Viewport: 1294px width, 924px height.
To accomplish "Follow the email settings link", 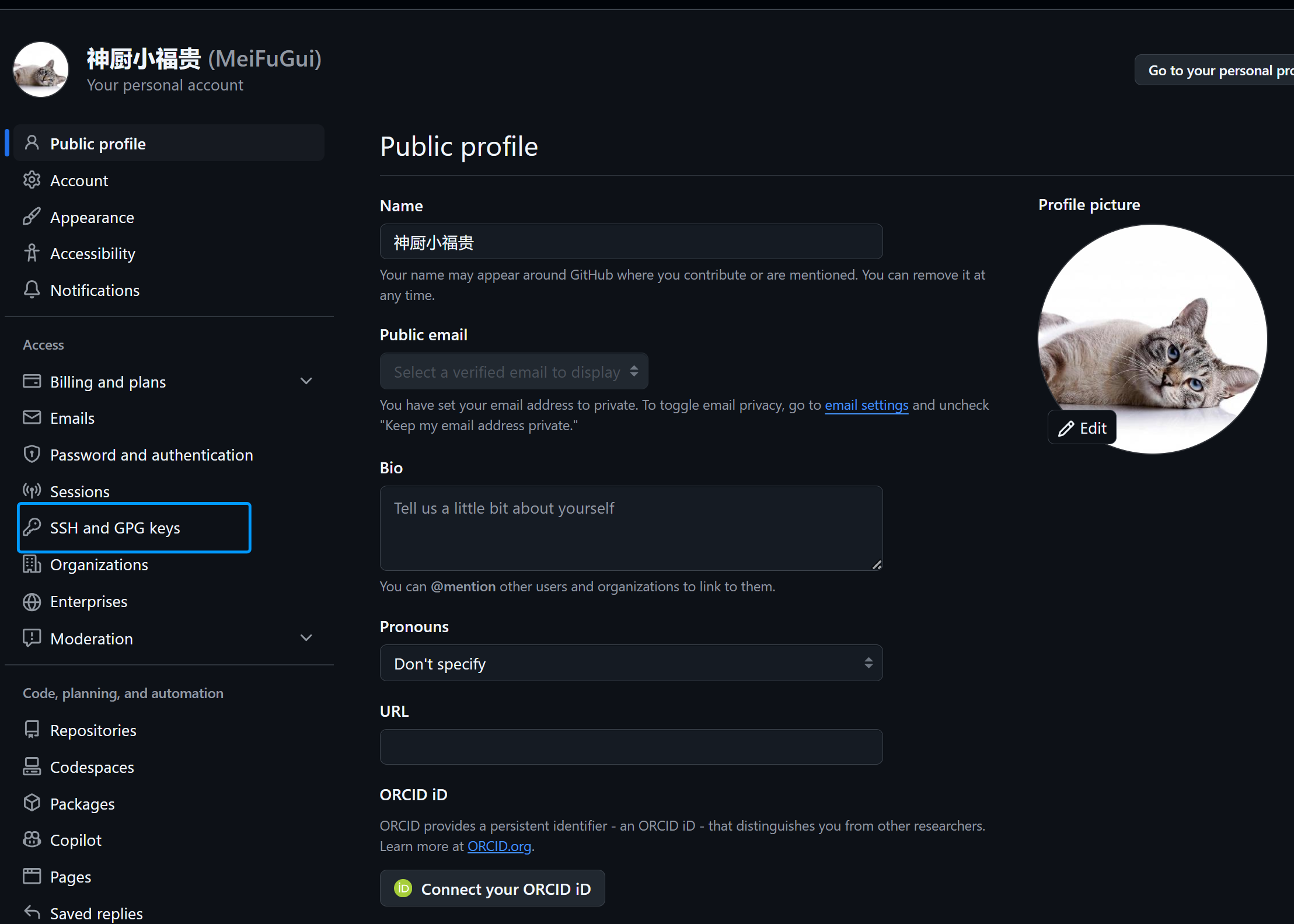I will pos(866,405).
